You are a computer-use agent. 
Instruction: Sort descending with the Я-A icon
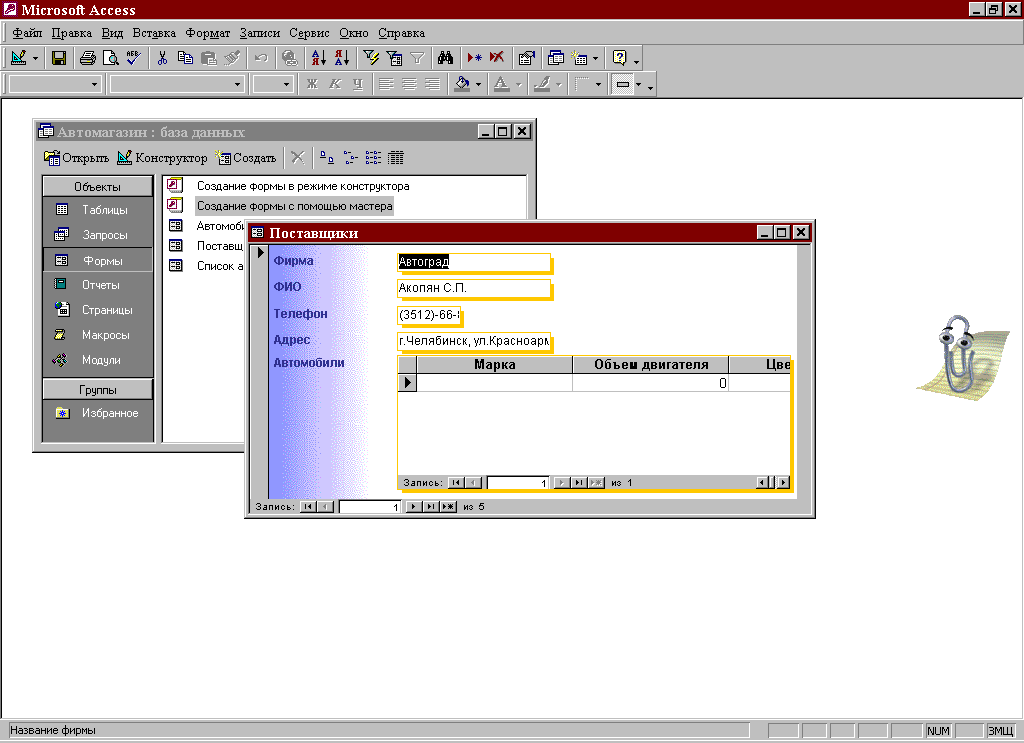342,58
